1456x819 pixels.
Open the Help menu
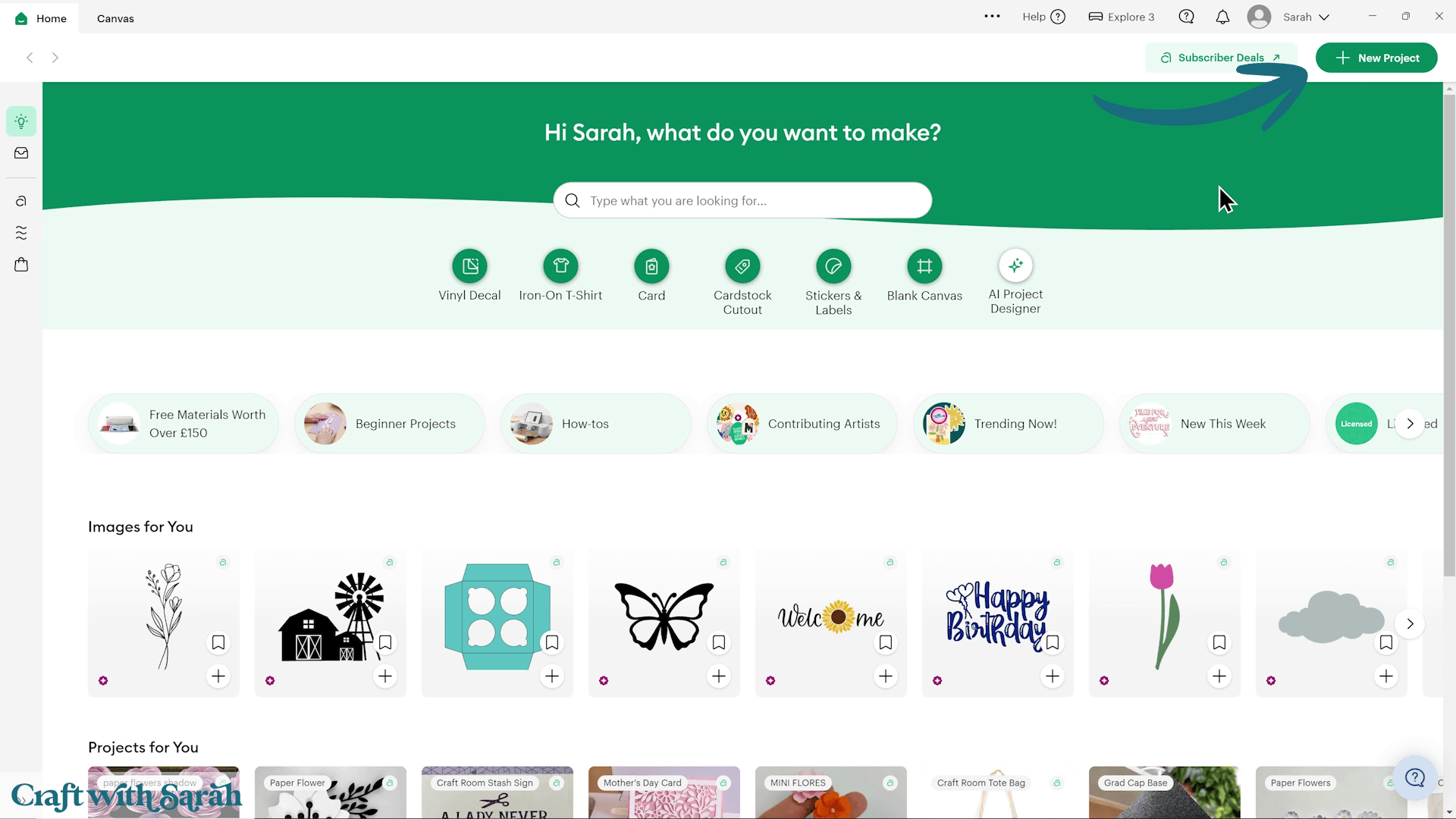click(1044, 17)
